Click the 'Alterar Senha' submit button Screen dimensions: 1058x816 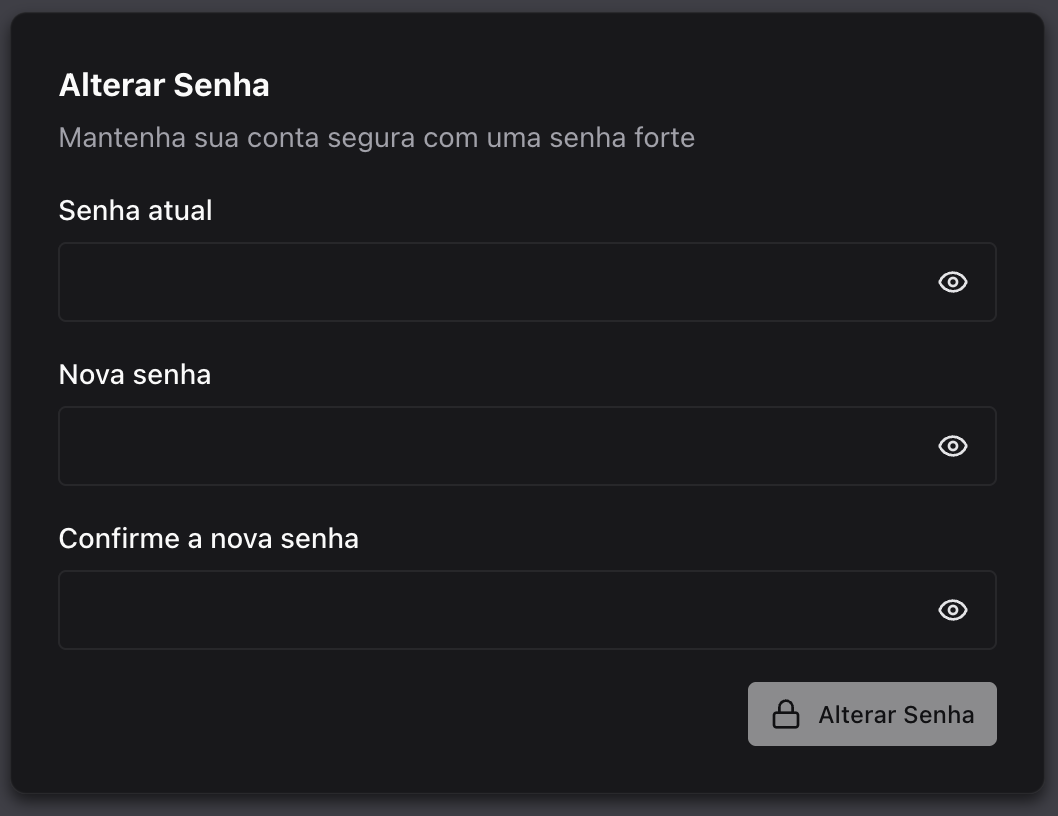pyautogui.click(x=872, y=714)
